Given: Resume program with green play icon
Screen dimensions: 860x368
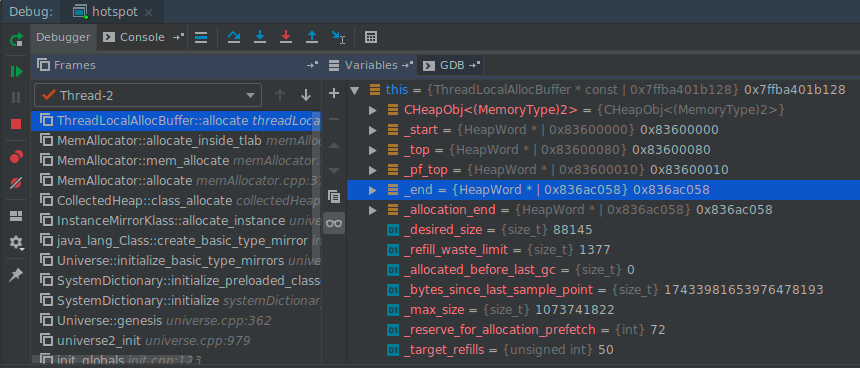Looking at the screenshot, I should point(16,72).
